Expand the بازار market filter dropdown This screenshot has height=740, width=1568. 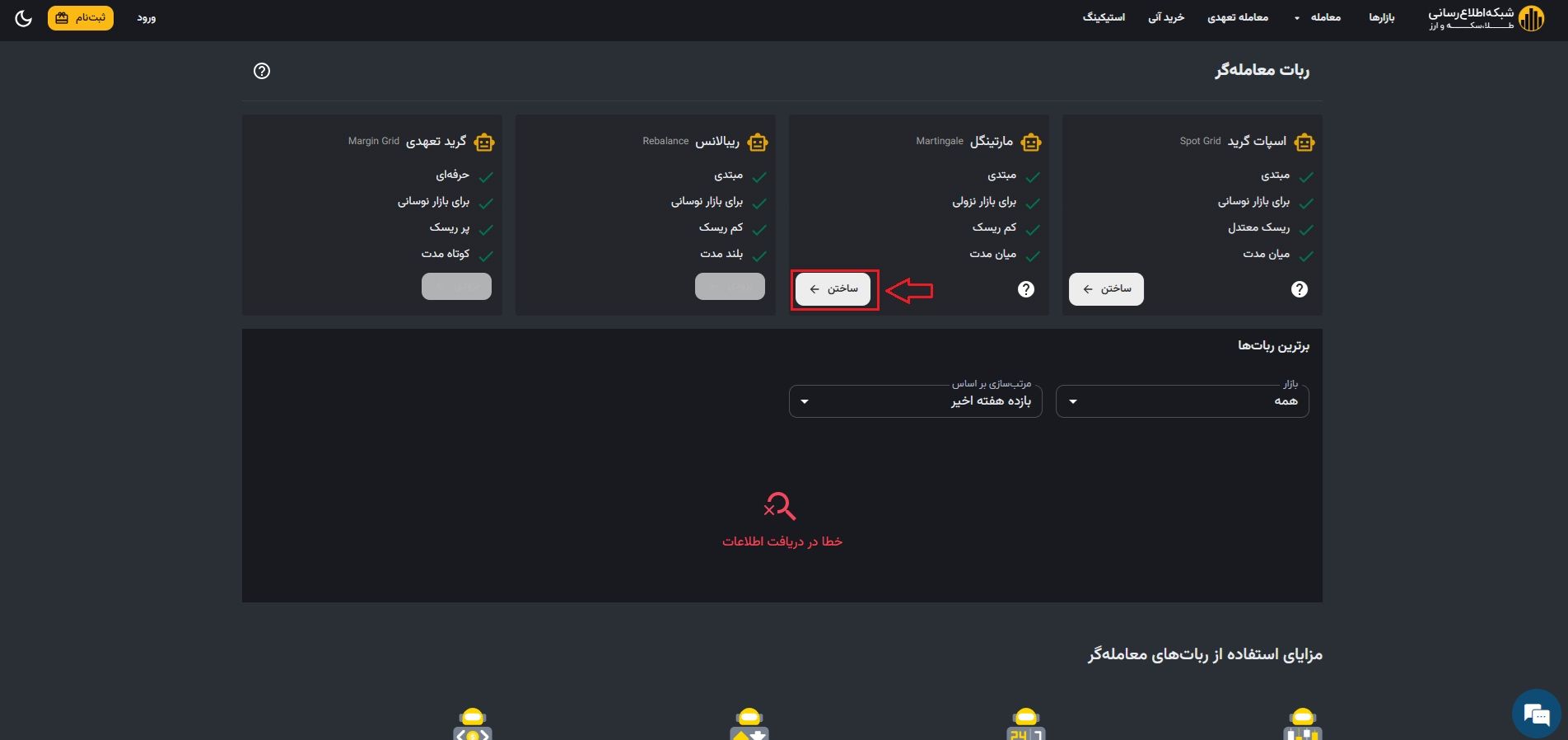[1182, 401]
